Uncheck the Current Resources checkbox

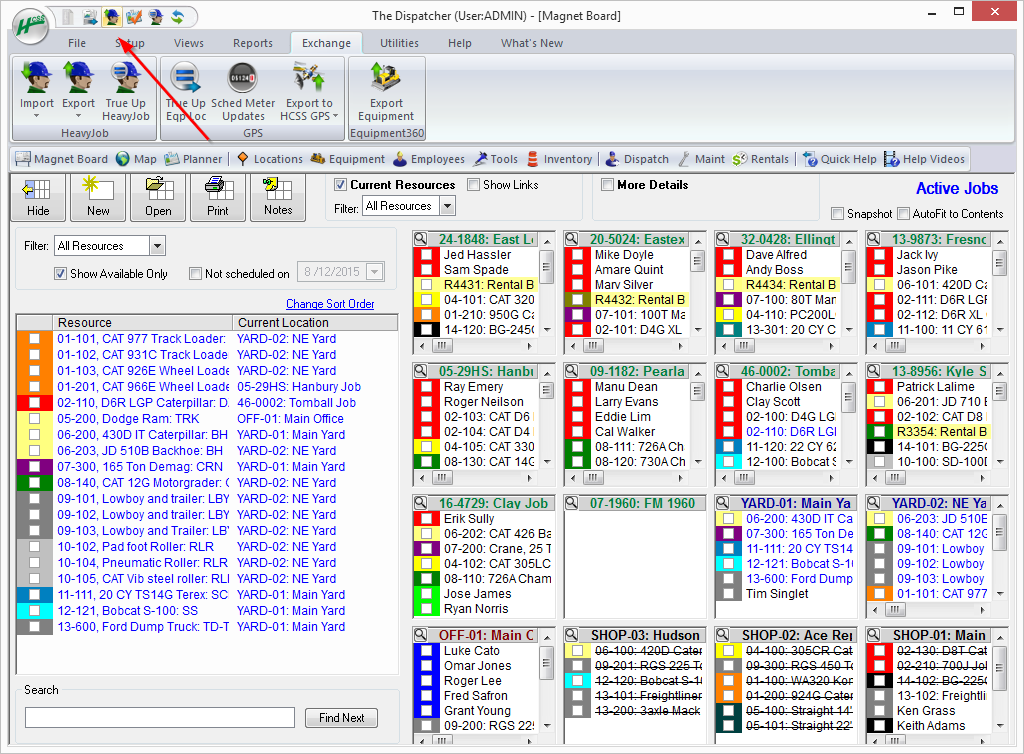[x=341, y=184]
